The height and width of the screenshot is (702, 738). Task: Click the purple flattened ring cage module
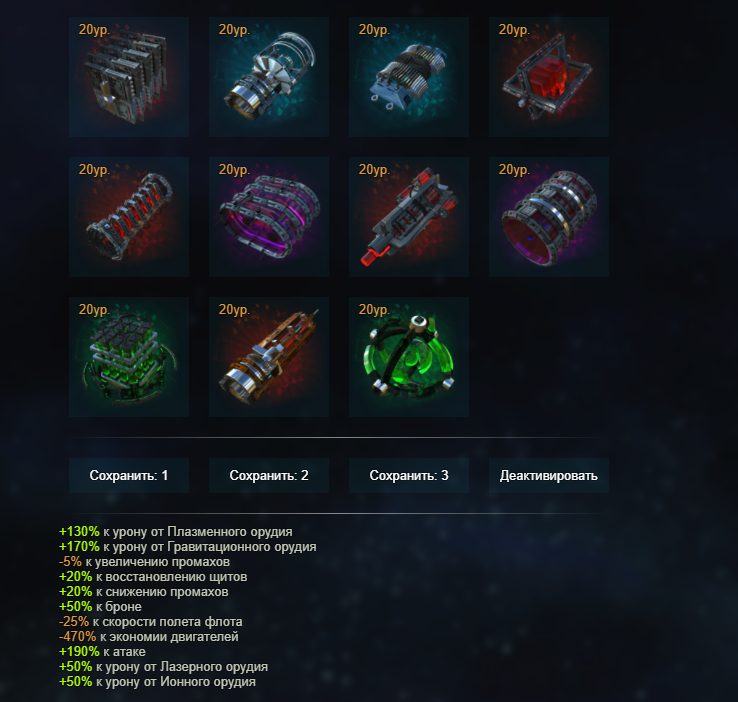pos(269,217)
